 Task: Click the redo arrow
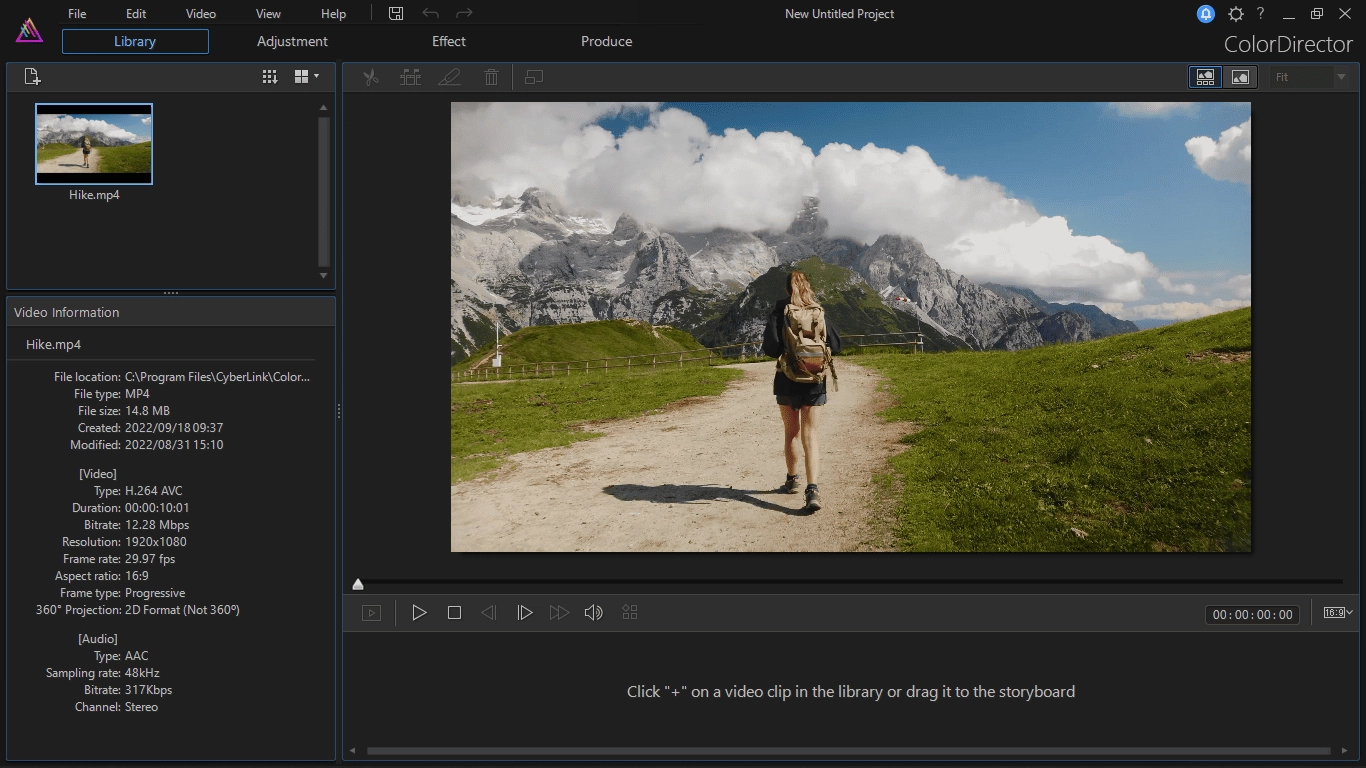pyautogui.click(x=464, y=14)
